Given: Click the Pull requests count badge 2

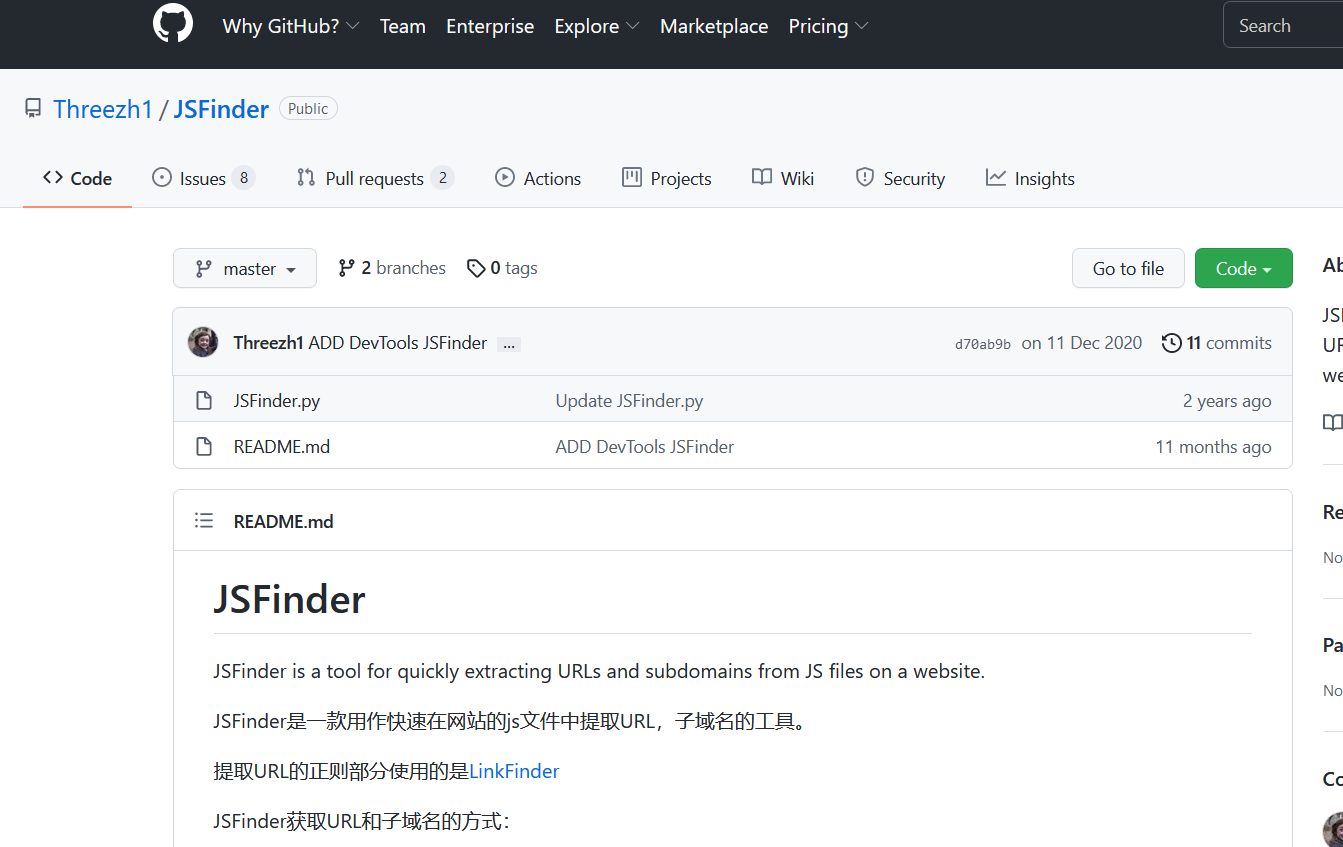Looking at the screenshot, I should click(442, 178).
